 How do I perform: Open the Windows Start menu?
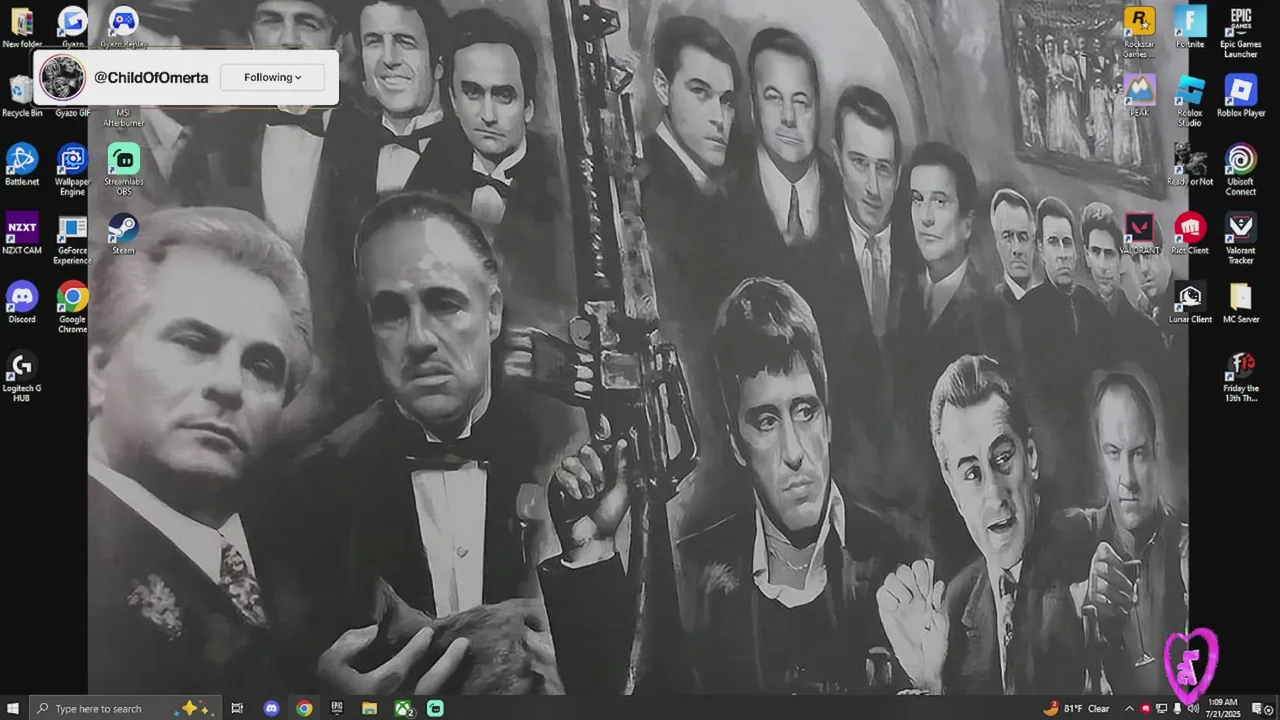pos(14,708)
